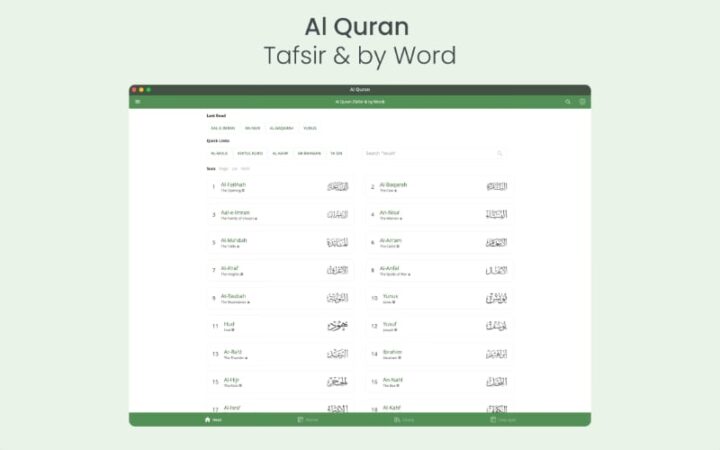Screen dimensions: 720x450
Task: Open the hamburger menu in green header
Action: (x=137, y=102)
